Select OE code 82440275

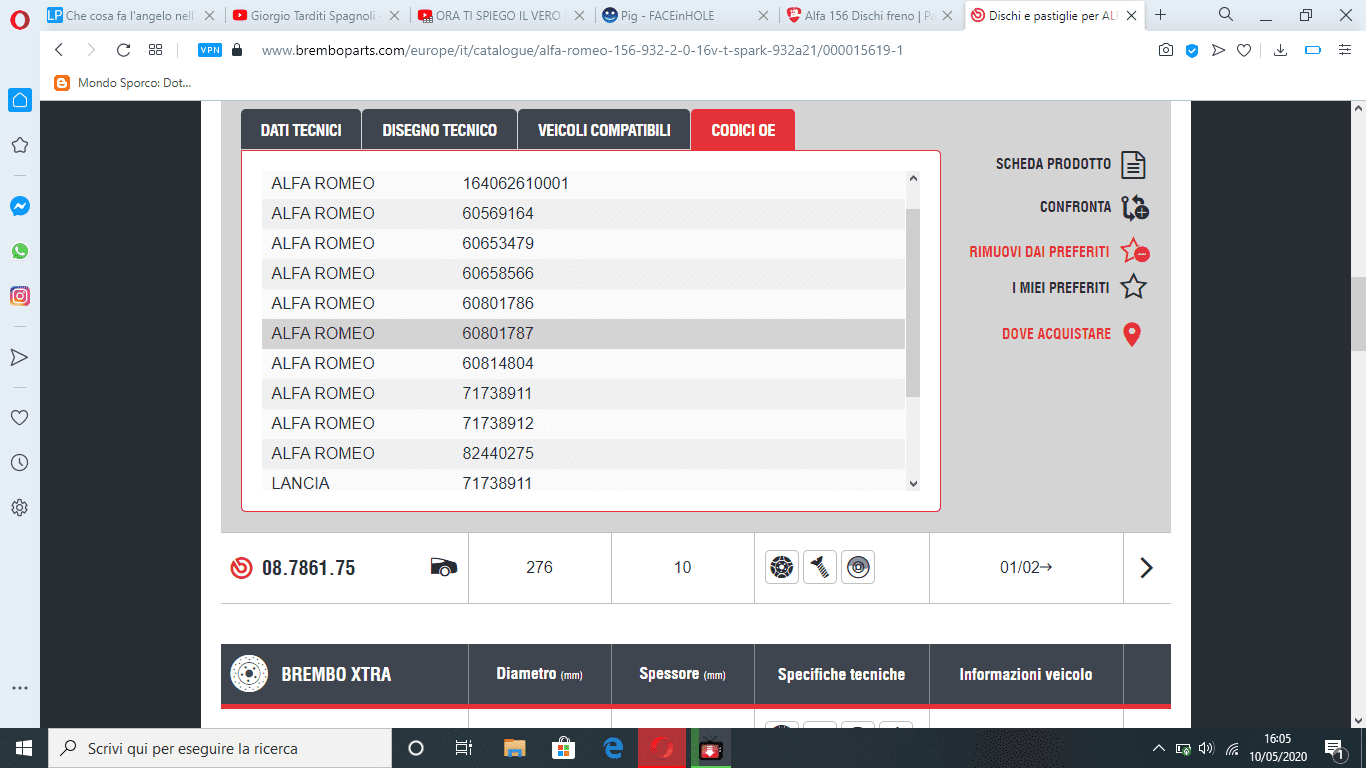point(583,454)
